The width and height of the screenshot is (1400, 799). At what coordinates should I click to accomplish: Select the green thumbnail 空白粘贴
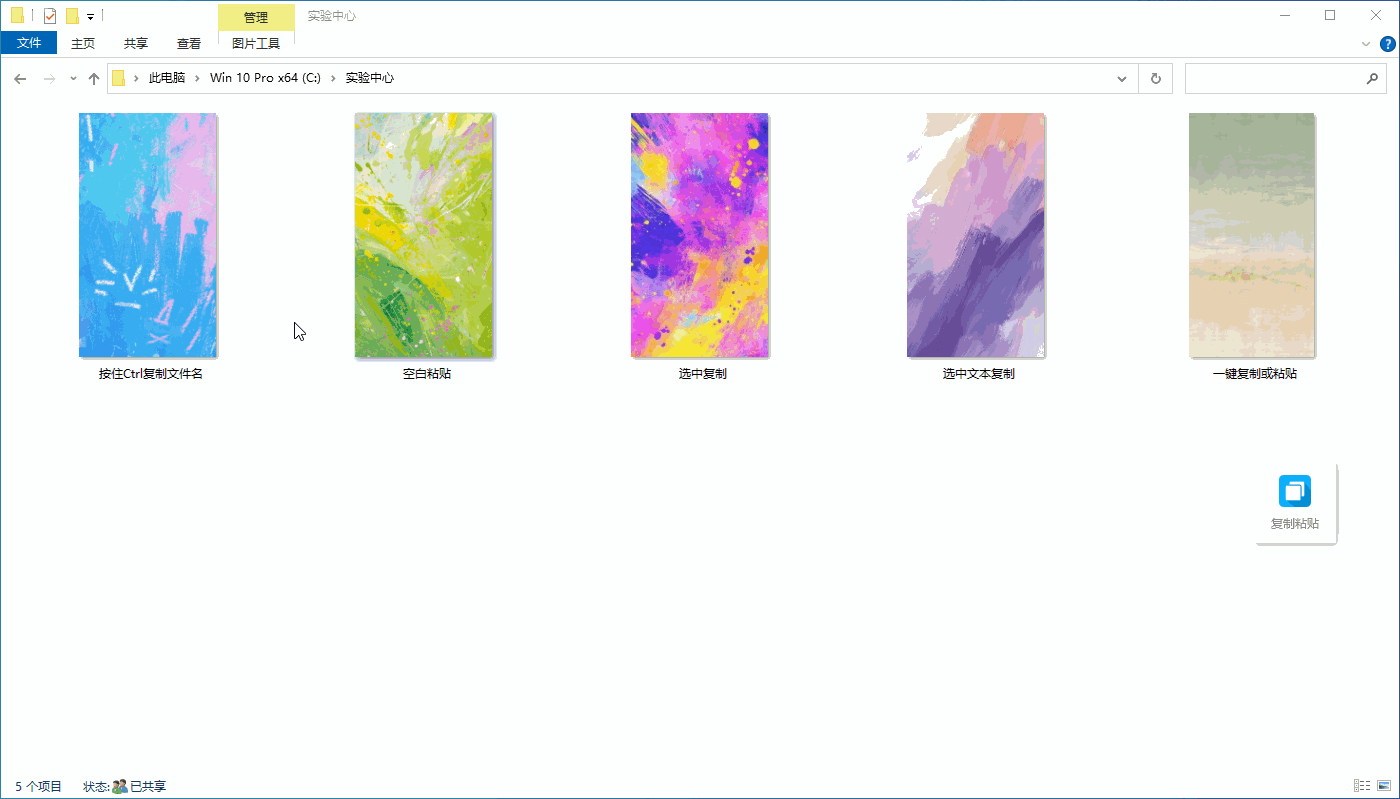coord(424,235)
